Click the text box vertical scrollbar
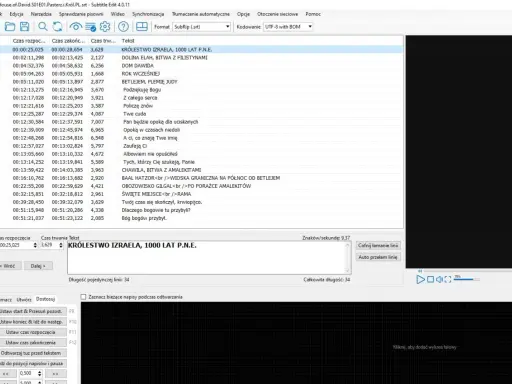Image resolution: width=512 pixels, height=384 pixels. [347, 258]
